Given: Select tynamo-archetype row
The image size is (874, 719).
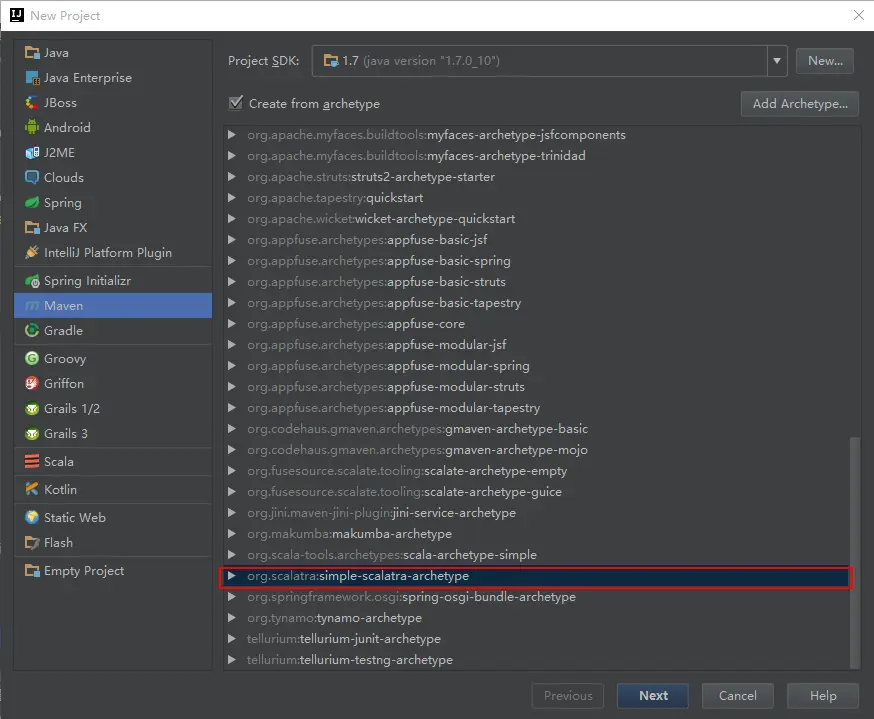Looking at the screenshot, I should [x=537, y=618].
